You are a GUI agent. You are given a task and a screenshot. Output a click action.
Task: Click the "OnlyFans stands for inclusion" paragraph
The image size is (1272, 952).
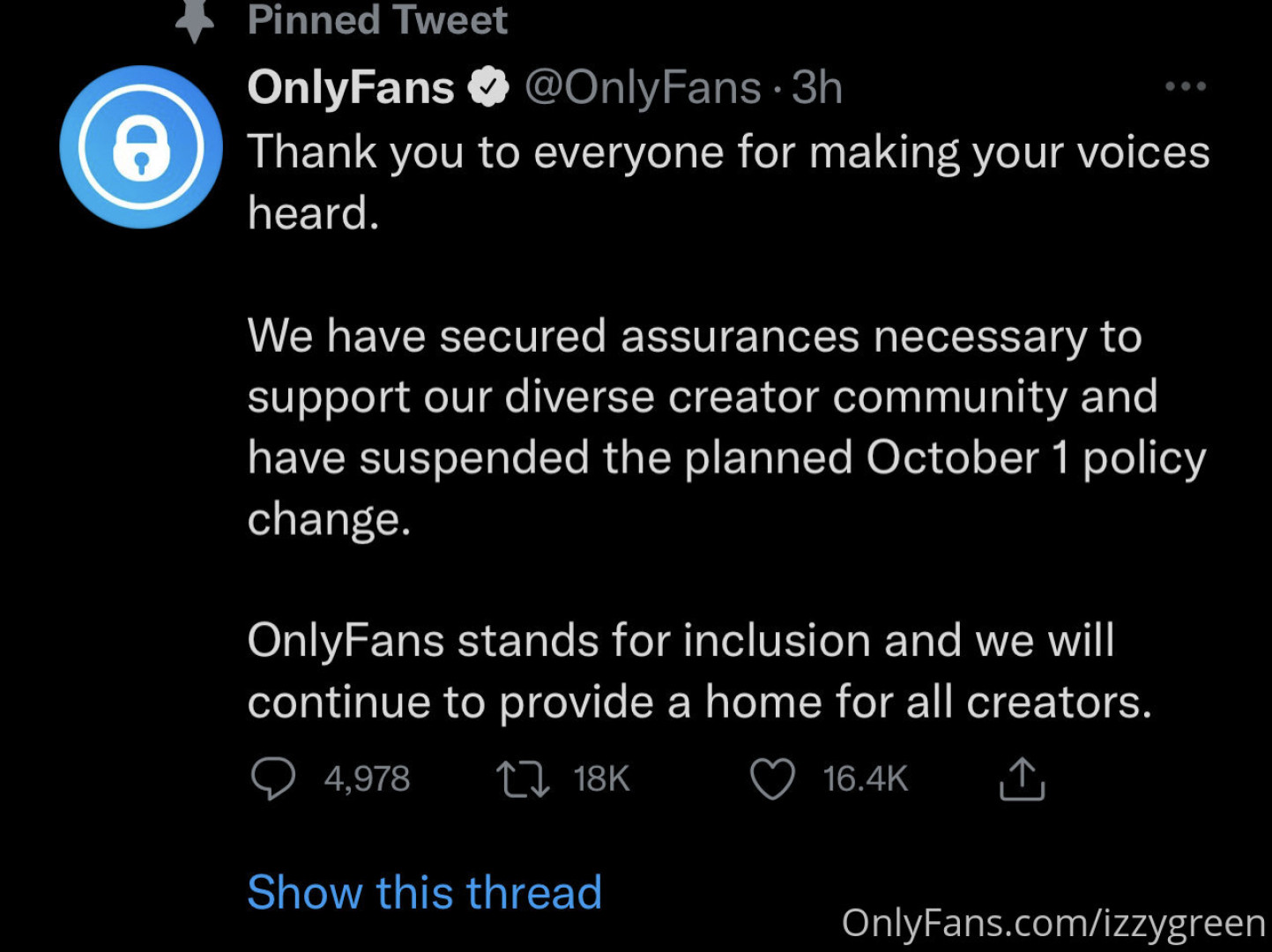[699, 671]
